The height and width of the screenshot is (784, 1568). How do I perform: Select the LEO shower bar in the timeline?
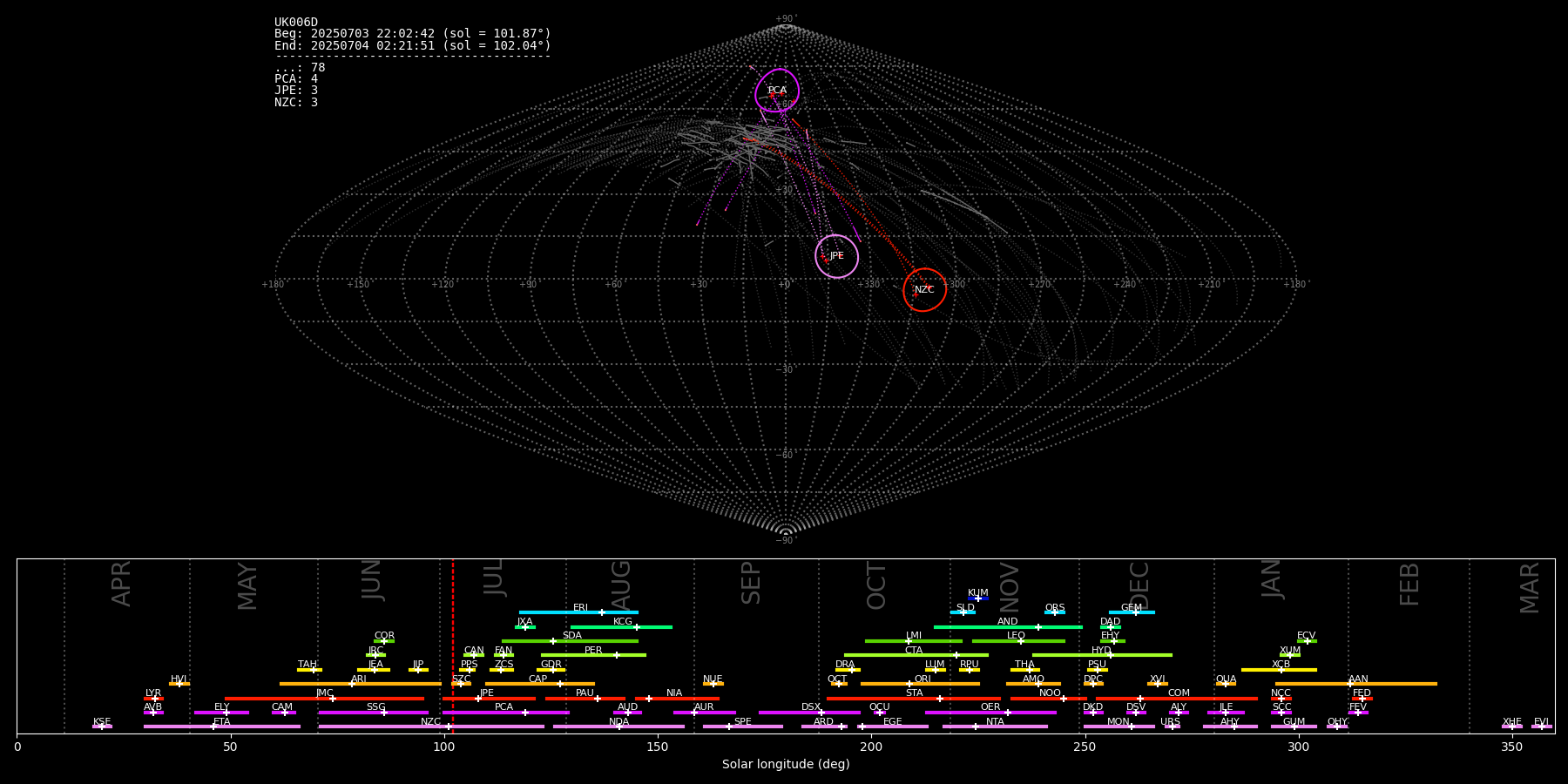click(1018, 641)
